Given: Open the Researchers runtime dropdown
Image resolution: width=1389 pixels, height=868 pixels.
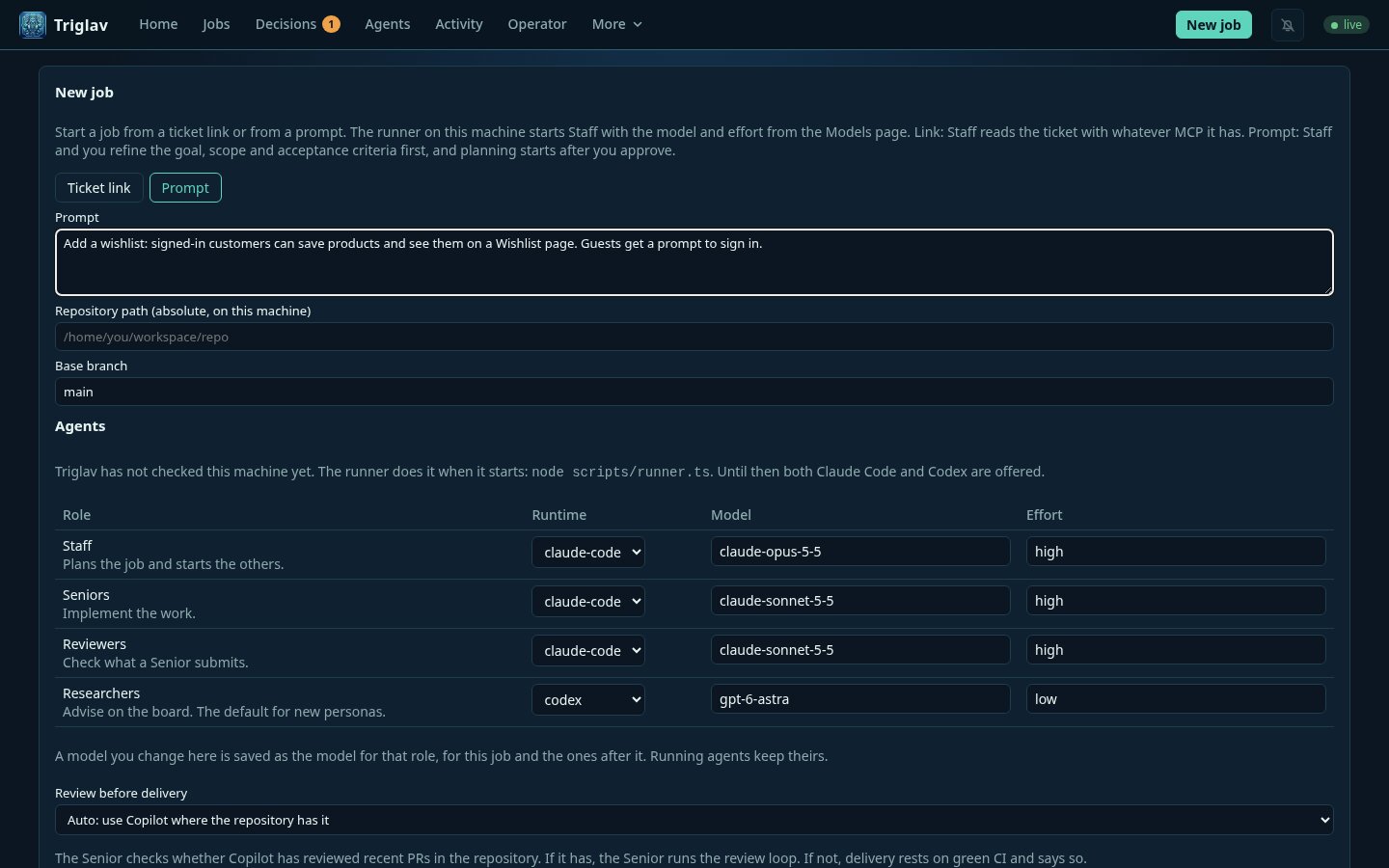Looking at the screenshot, I should click(588, 700).
